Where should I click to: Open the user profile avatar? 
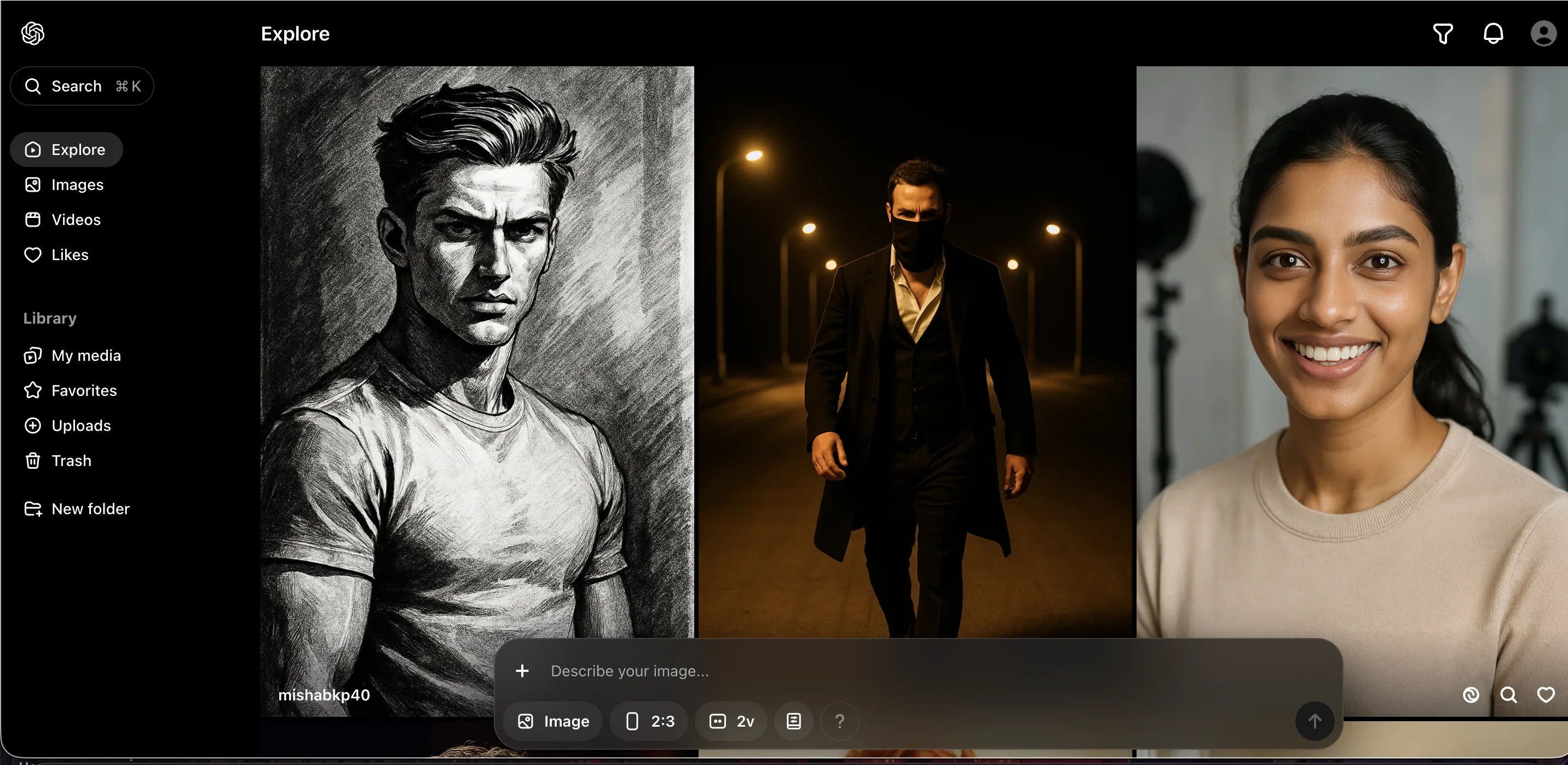coord(1543,33)
